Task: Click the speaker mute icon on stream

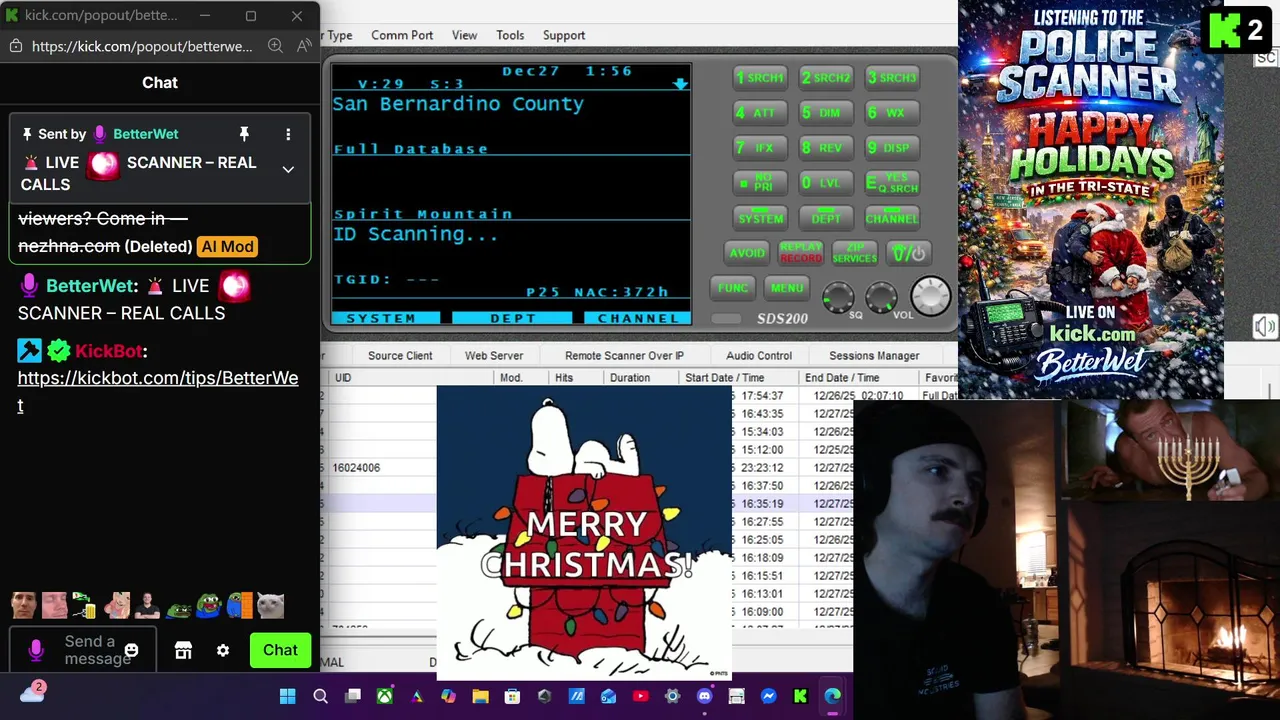Action: (1265, 327)
